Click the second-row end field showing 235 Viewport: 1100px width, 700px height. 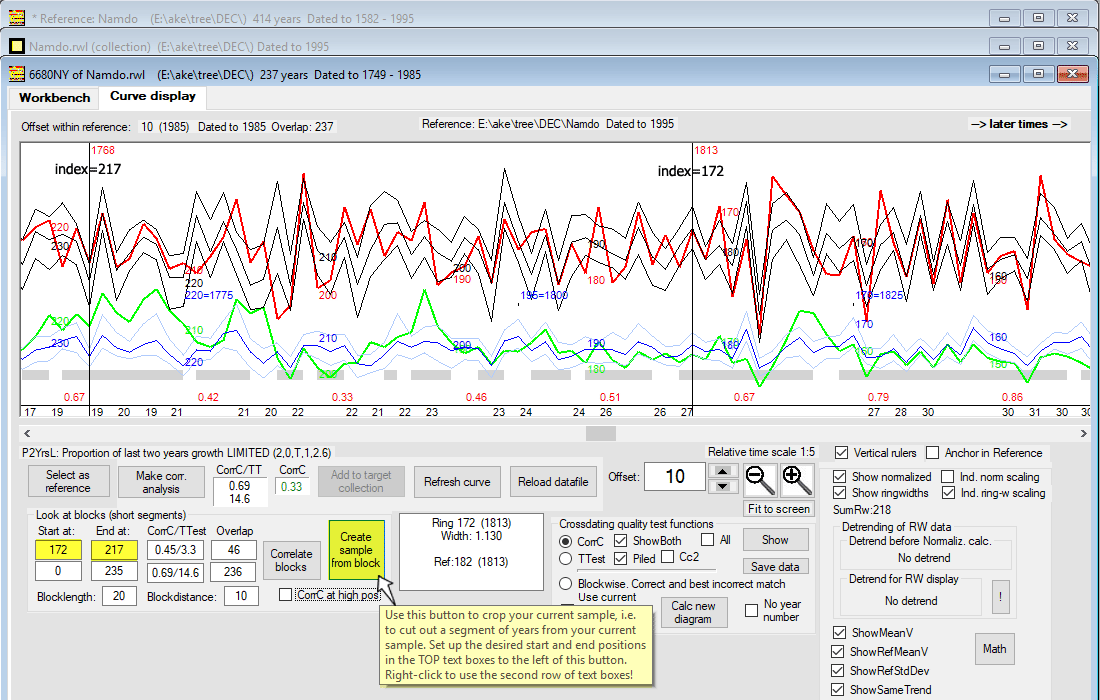pyautogui.click(x=114, y=571)
